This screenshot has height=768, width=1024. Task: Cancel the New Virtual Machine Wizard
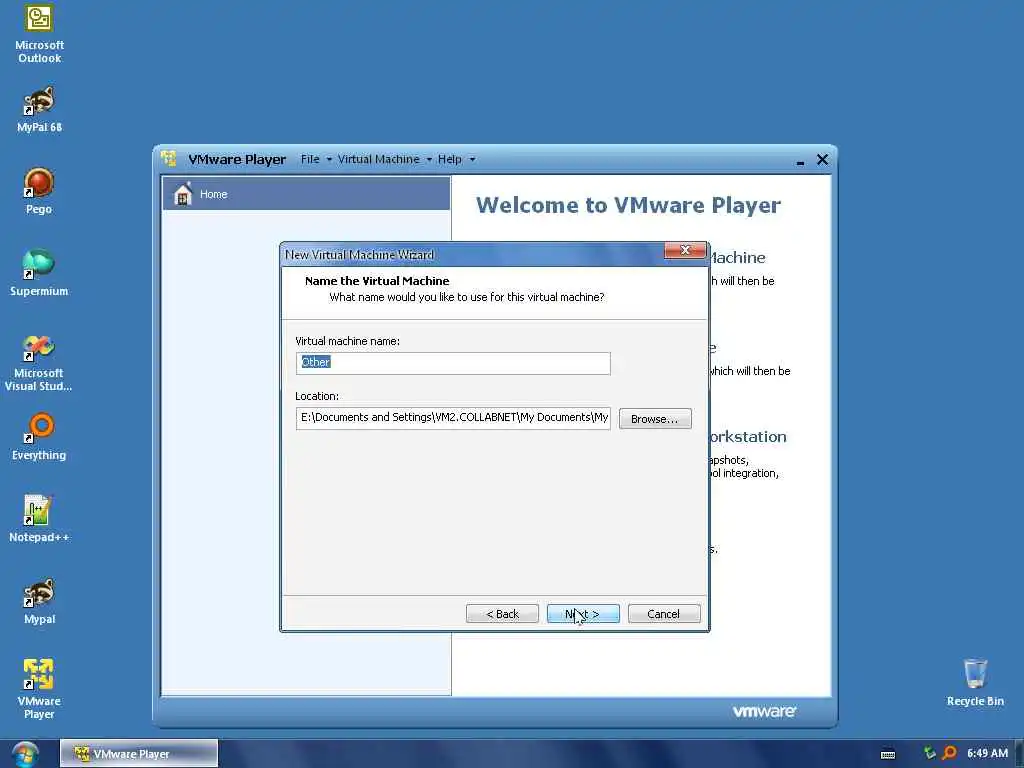664,614
